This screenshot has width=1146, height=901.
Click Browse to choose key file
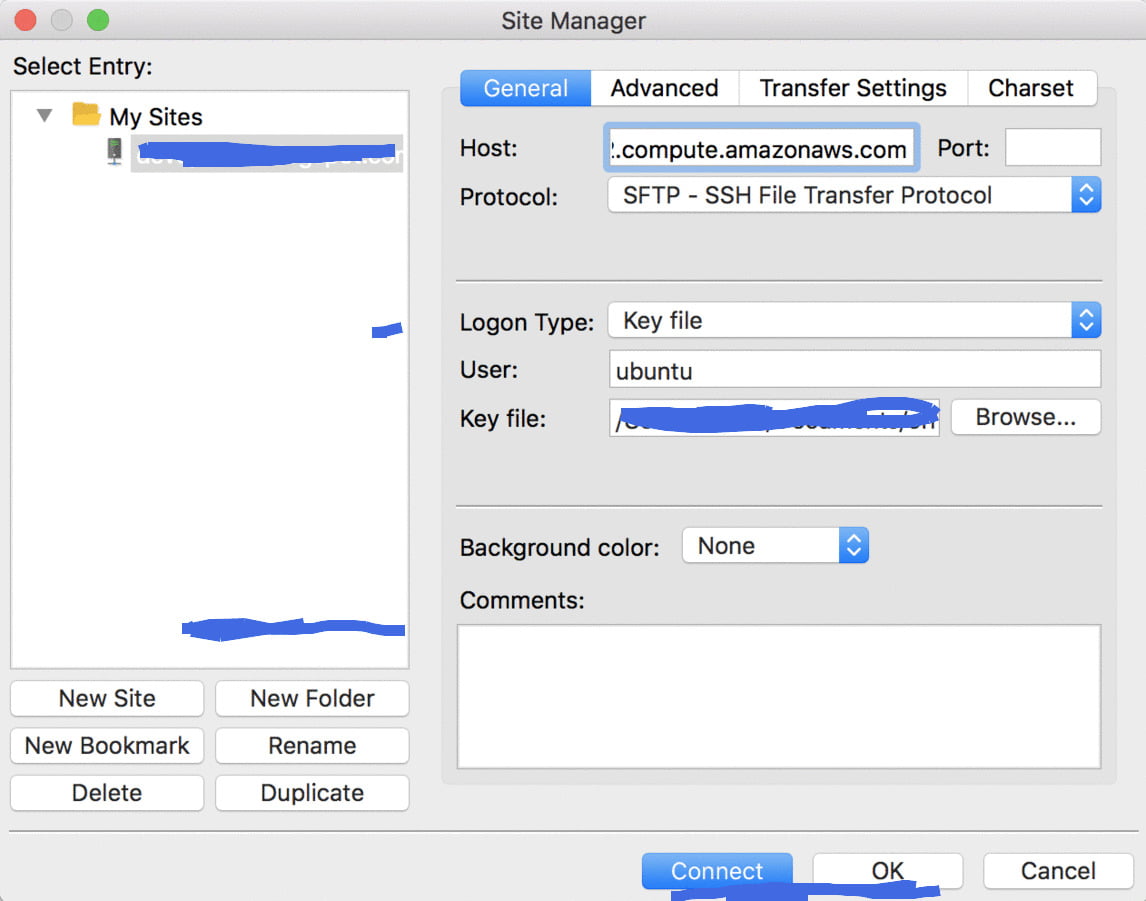coord(1025,417)
